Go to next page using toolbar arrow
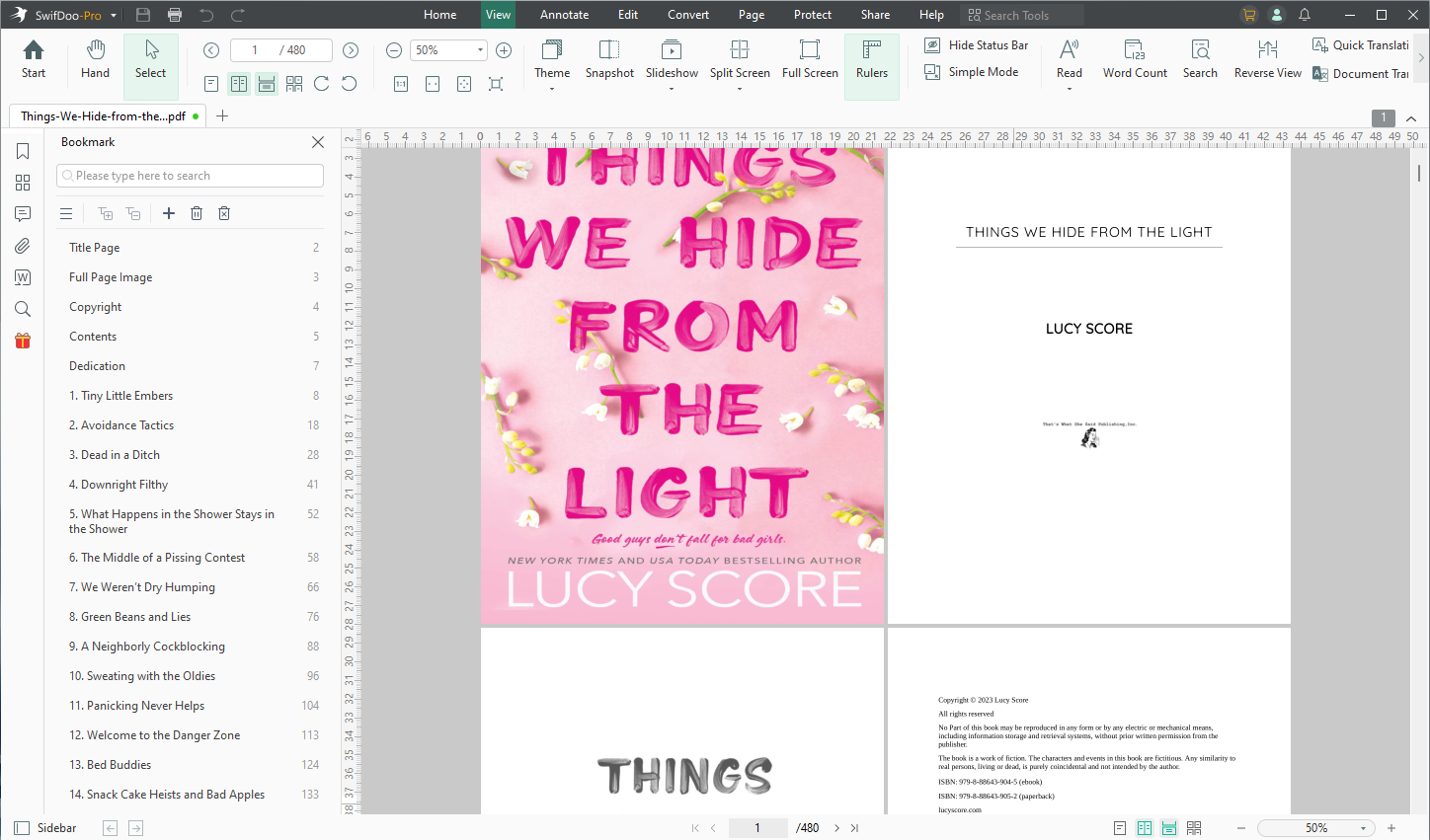 (x=351, y=50)
